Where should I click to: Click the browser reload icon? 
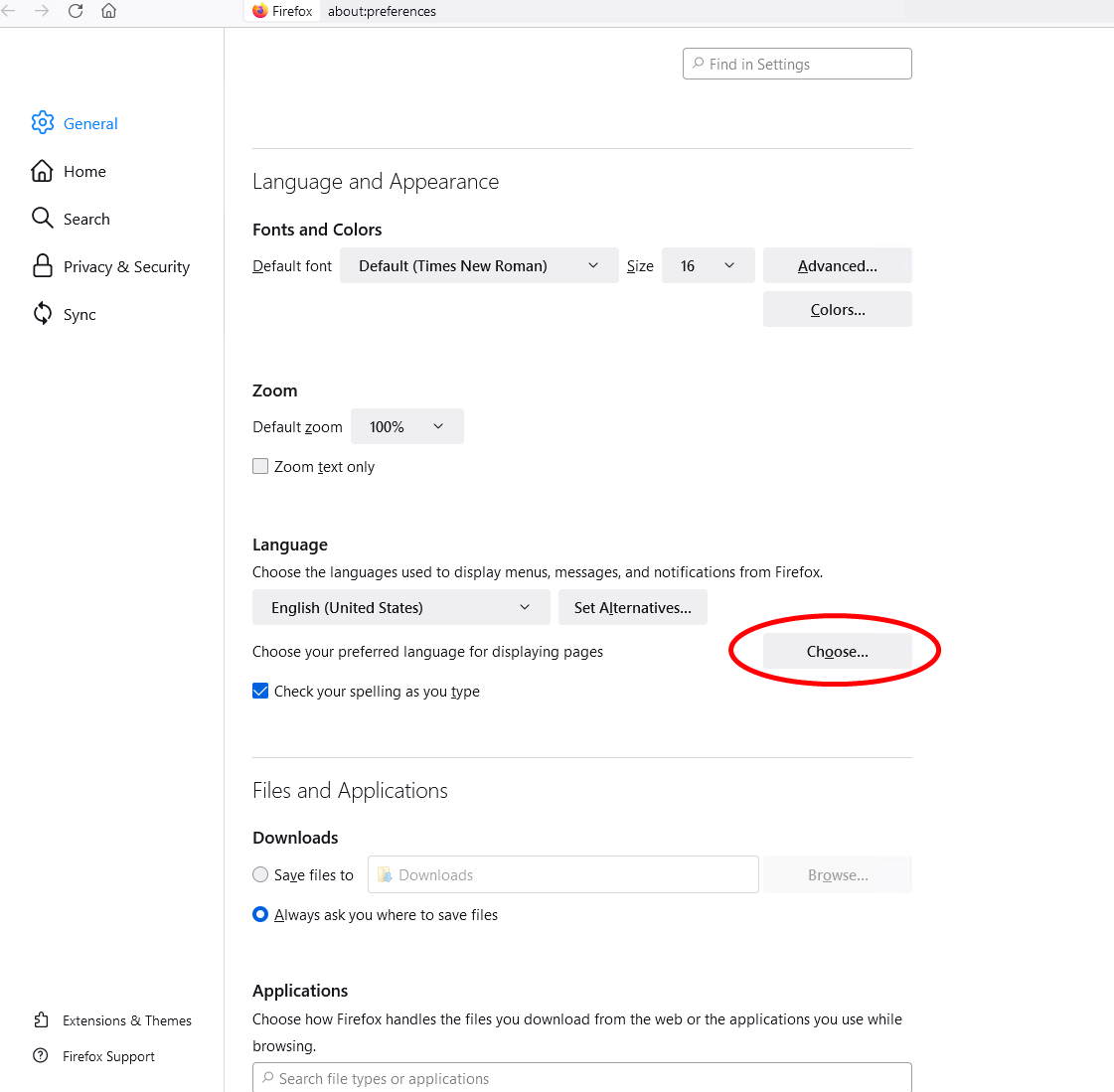click(x=76, y=11)
